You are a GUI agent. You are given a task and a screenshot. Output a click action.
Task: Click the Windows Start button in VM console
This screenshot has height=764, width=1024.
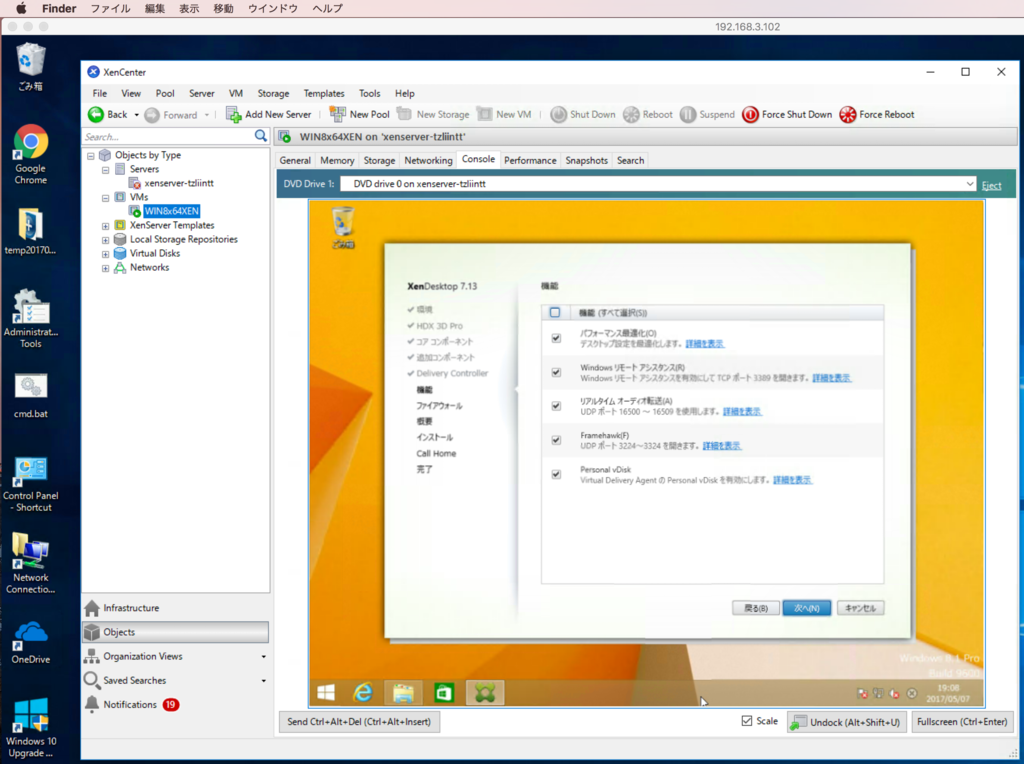[326, 692]
